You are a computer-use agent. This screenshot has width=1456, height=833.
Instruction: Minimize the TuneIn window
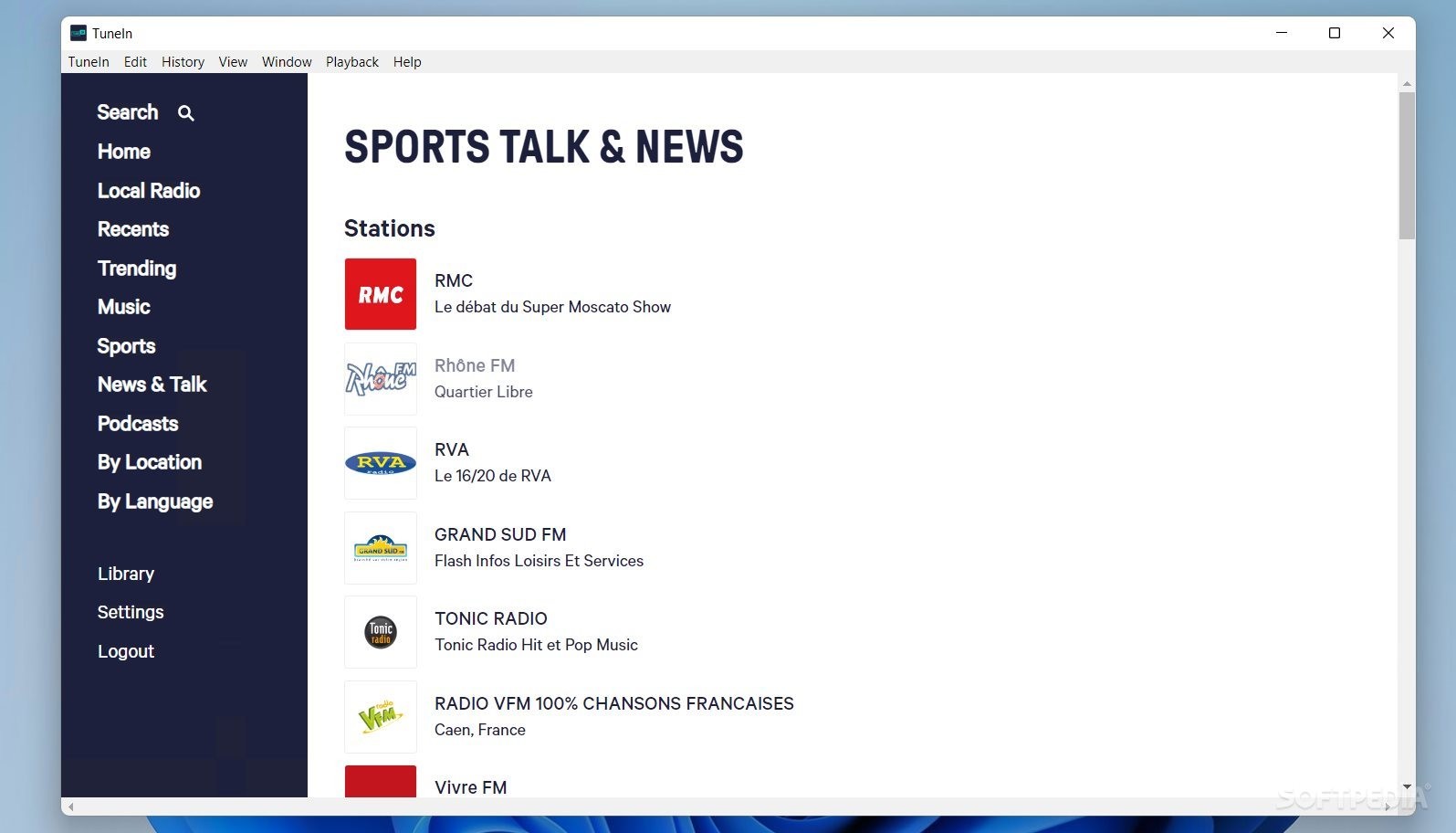(1282, 33)
